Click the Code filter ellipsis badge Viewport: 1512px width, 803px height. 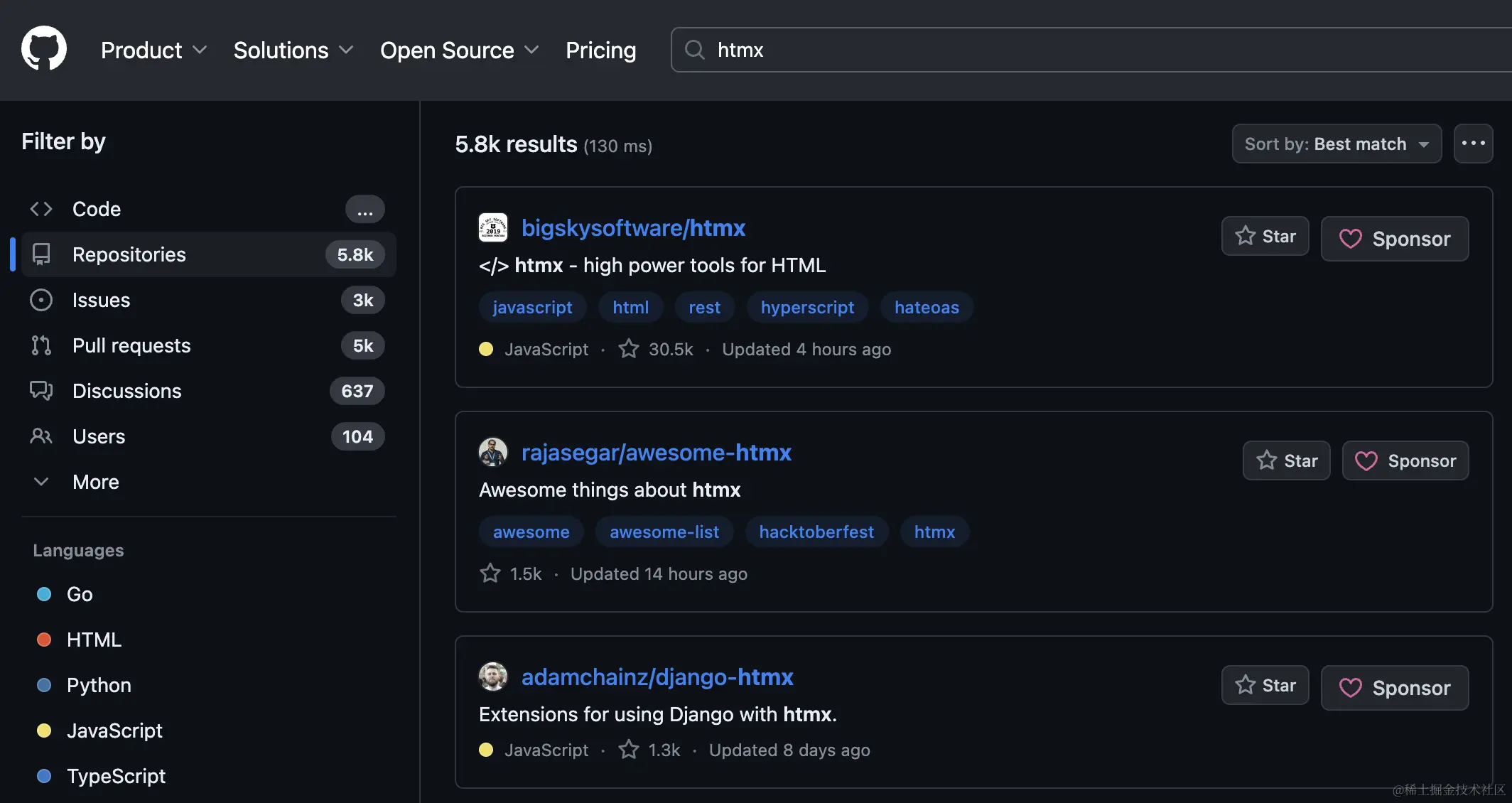click(x=365, y=209)
